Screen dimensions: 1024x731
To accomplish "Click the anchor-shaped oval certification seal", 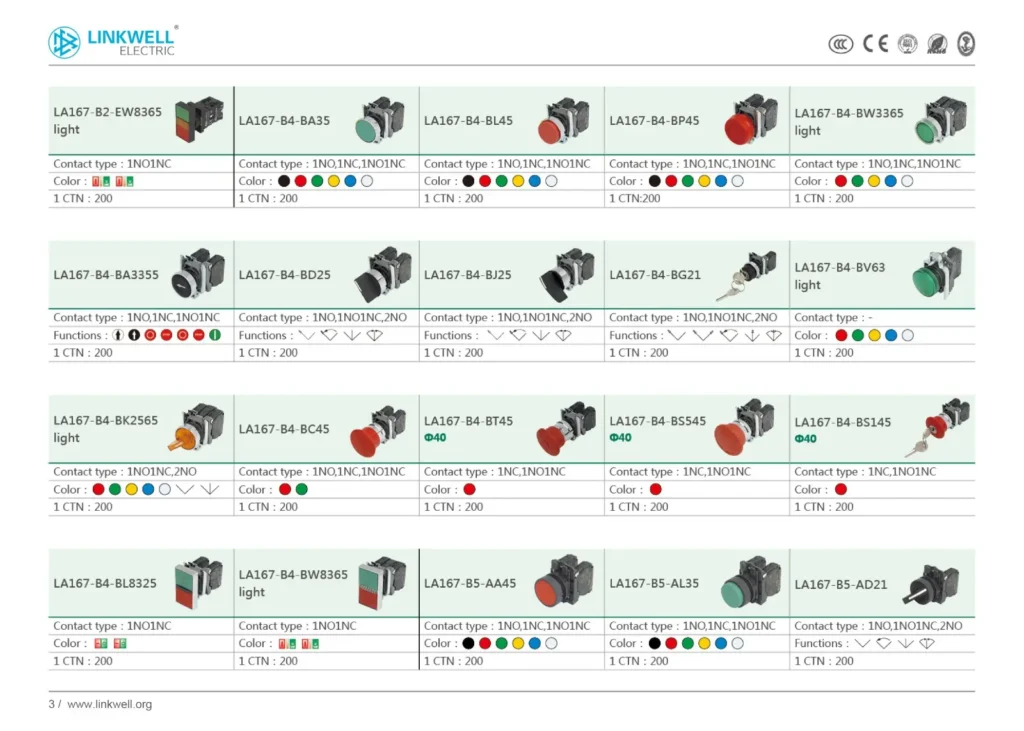I will (x=966, y=44).
